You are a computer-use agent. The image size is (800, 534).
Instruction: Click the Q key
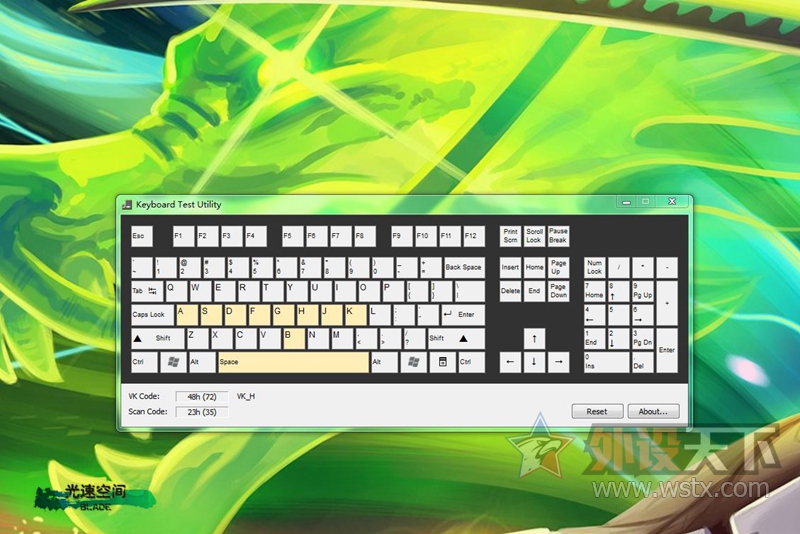(x=177, y=291)
